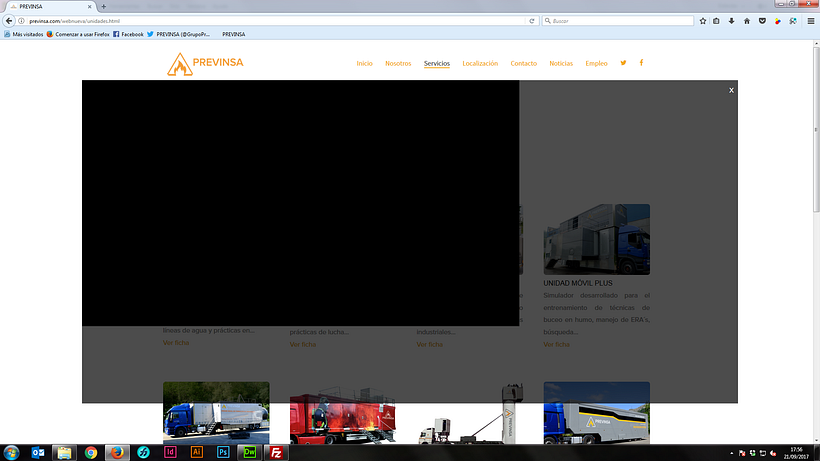This screenshot has width=820, height=461.
Task: Open Adobe Illustrator from the taskbar
Action: click(x=197, y=453)
